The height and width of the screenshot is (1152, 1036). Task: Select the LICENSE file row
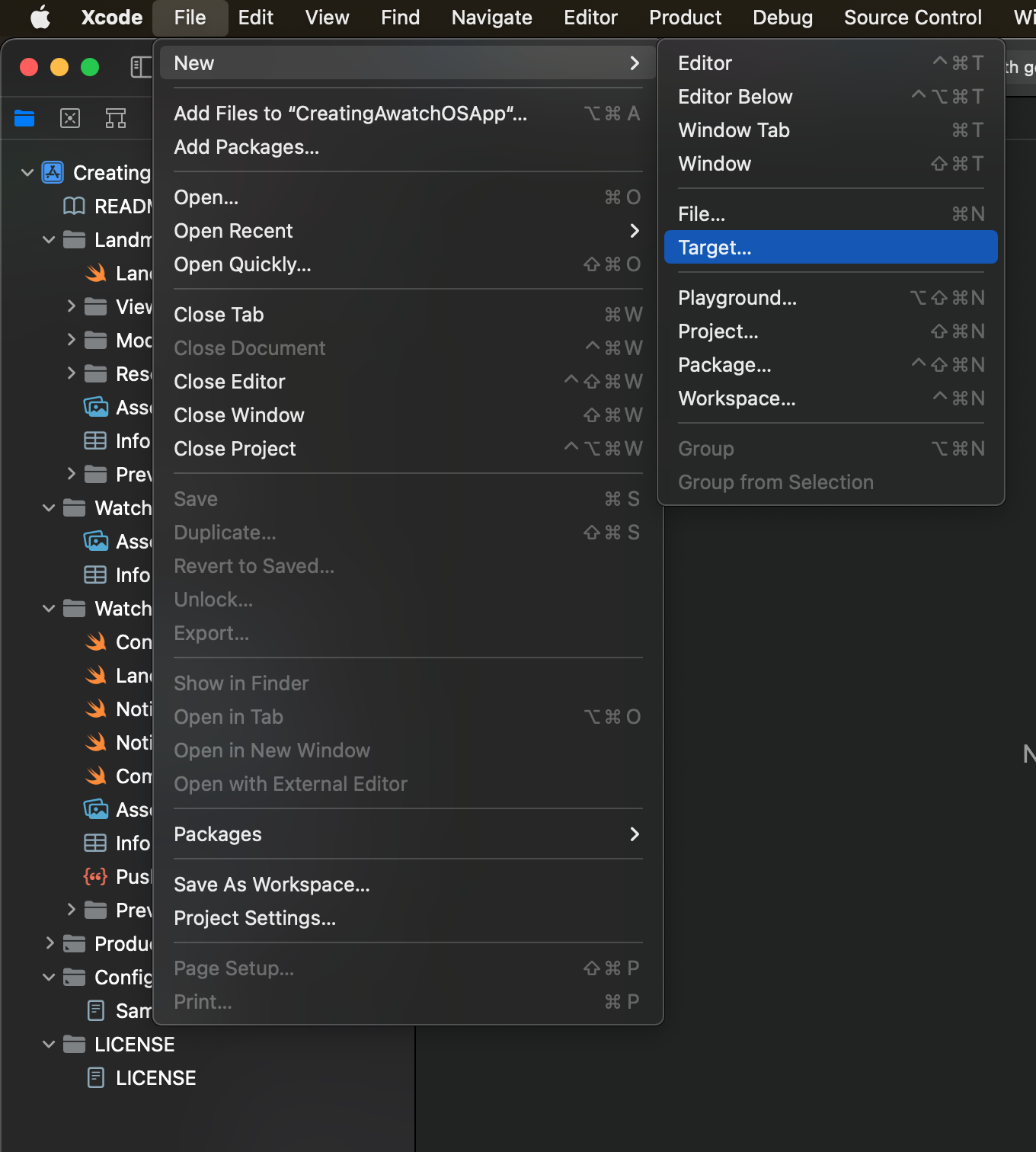click(x=207, y=1078)
